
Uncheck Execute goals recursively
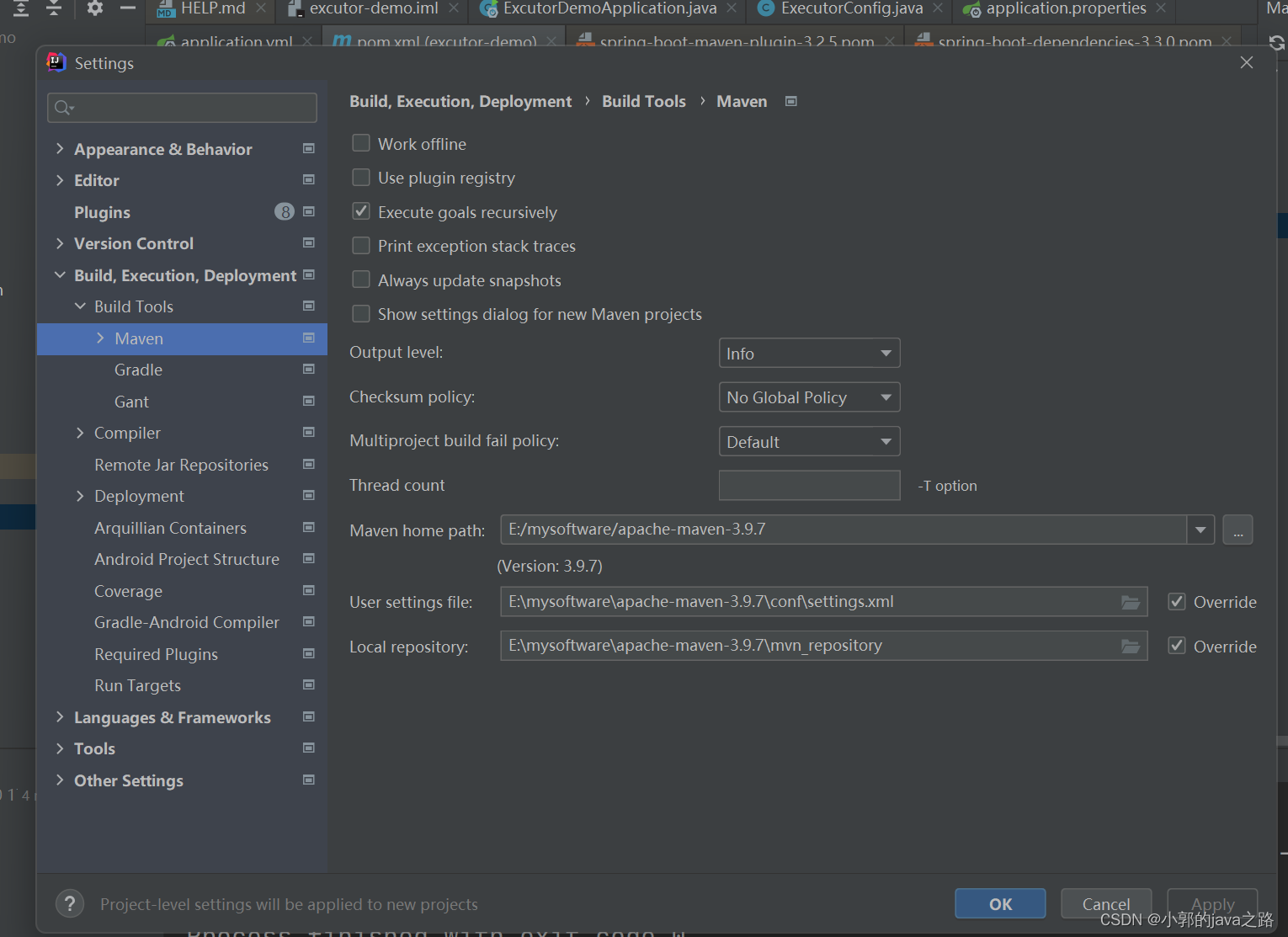click(x=361, y=211)
